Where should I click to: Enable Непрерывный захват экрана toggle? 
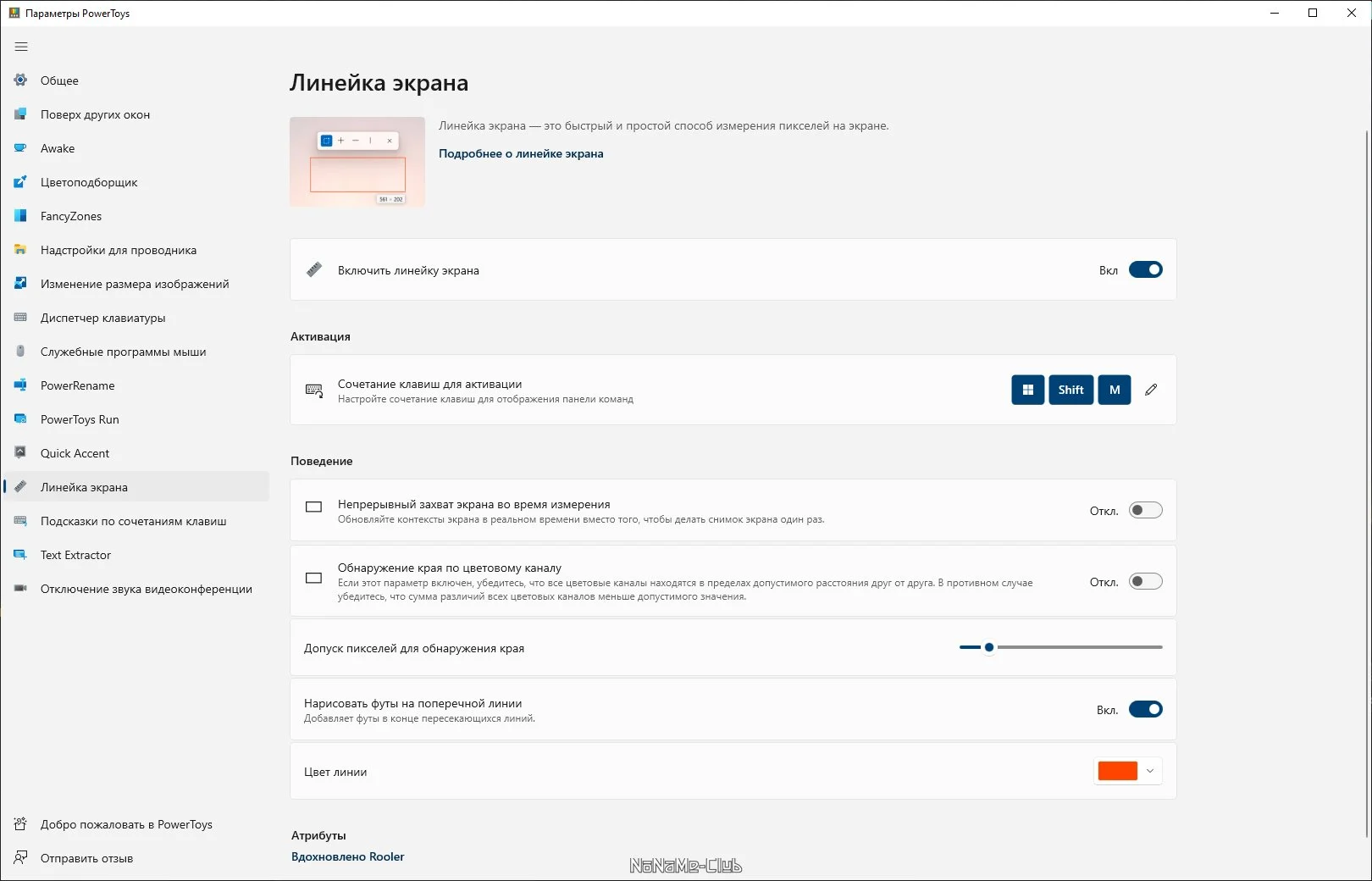click(x=1146, y=511)
